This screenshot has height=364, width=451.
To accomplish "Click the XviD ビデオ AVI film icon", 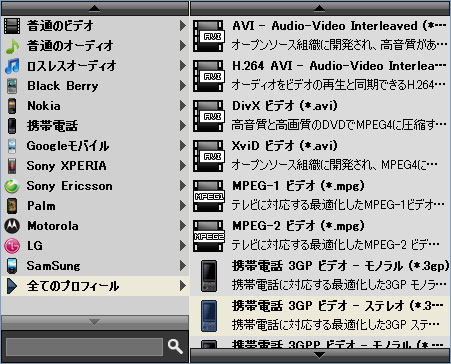I will pos(208,156).
